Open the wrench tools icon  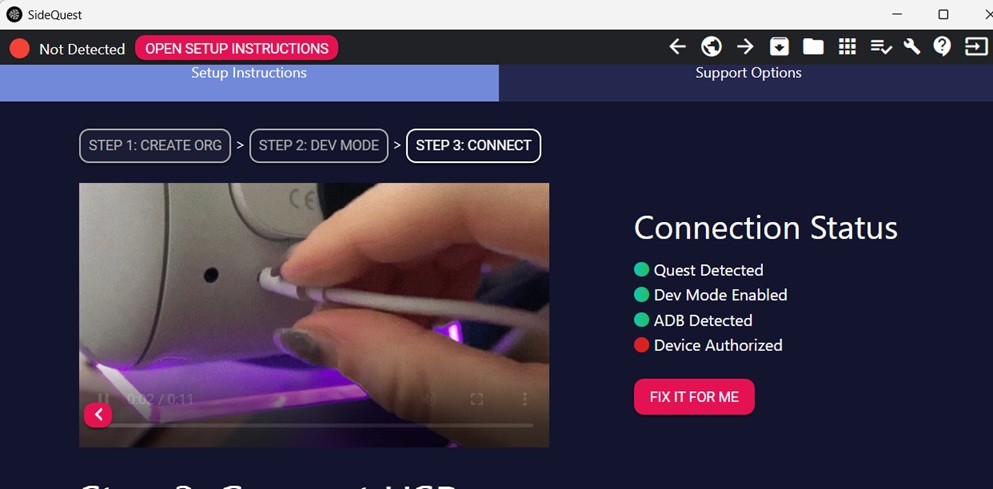coord(912,47)
